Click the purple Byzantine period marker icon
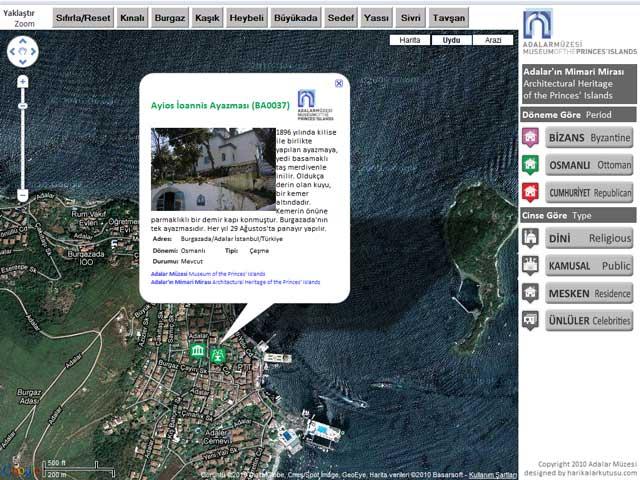Screen dimensions: 640x480 click(531, 138)
